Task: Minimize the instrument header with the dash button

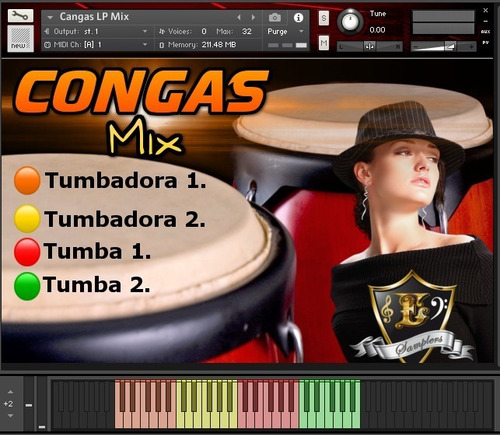Action: tap(486, 21)
